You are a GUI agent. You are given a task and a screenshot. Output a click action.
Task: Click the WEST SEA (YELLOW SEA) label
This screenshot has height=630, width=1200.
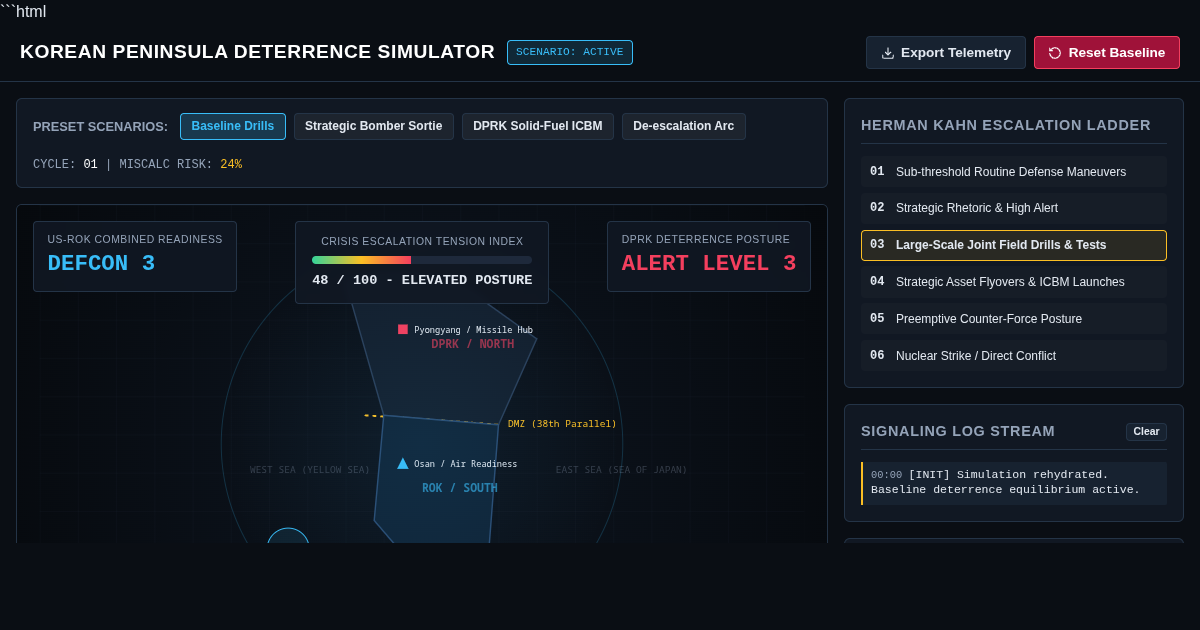click(310, 470)
